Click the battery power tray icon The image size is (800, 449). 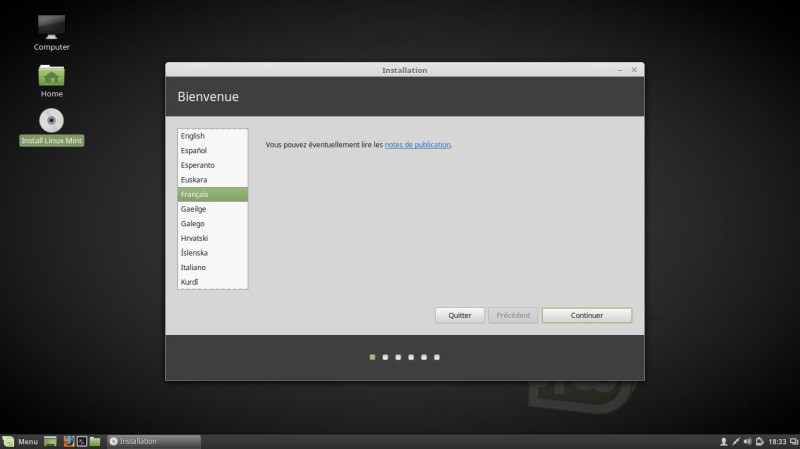tap(760, 441)
